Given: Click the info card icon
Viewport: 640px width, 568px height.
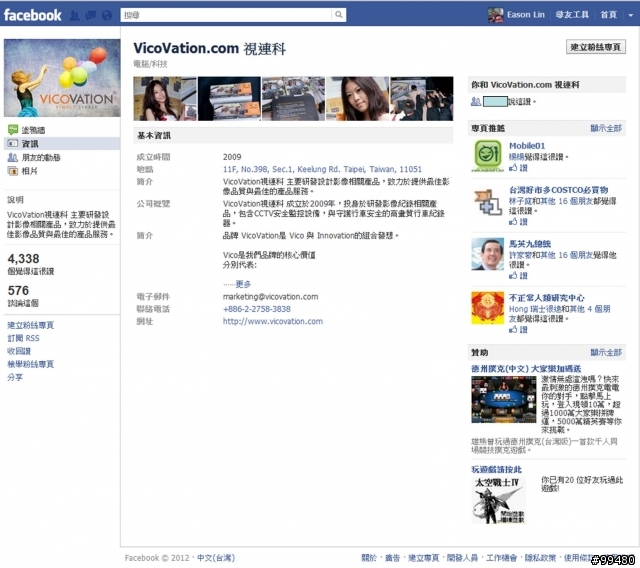Looking at the screenshot, I should (13, 143).
